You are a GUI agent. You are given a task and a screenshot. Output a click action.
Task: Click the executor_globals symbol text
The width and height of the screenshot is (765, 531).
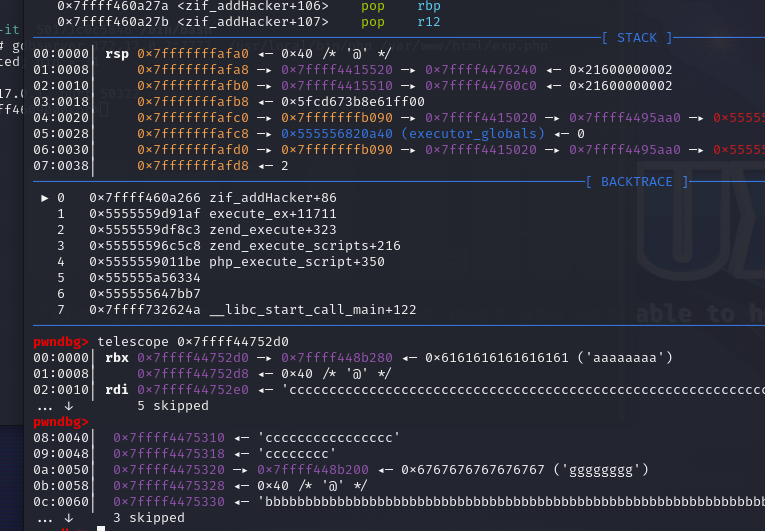click(x=473, y=133)
